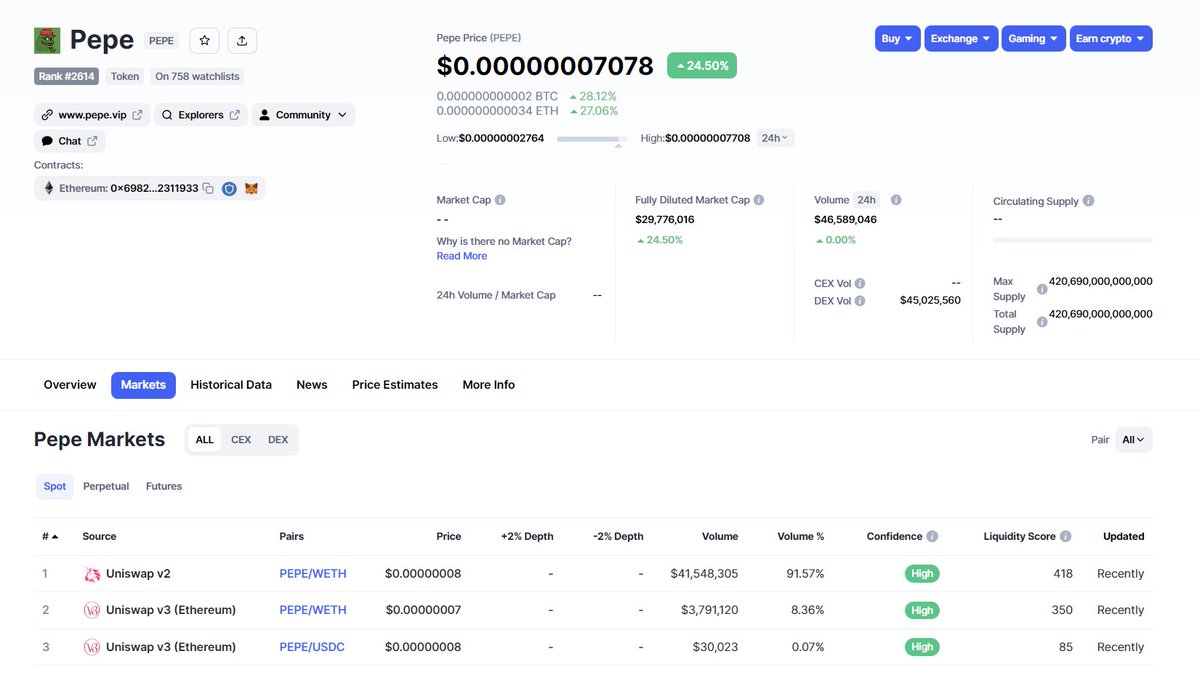Click the Chat speech bubble icon
This screenshot has width=1200, height=691.
[x=47, y=141]
